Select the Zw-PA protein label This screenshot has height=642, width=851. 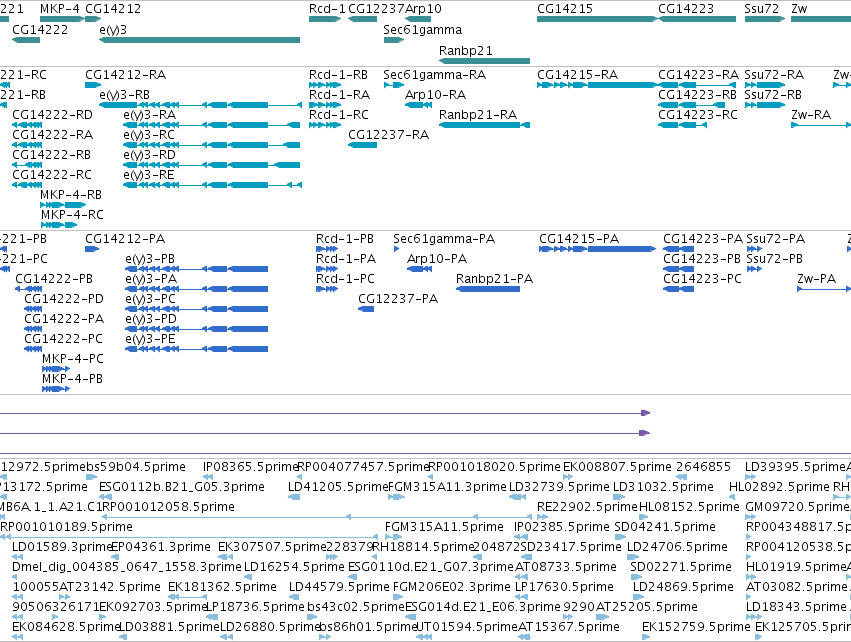(816, 279)
